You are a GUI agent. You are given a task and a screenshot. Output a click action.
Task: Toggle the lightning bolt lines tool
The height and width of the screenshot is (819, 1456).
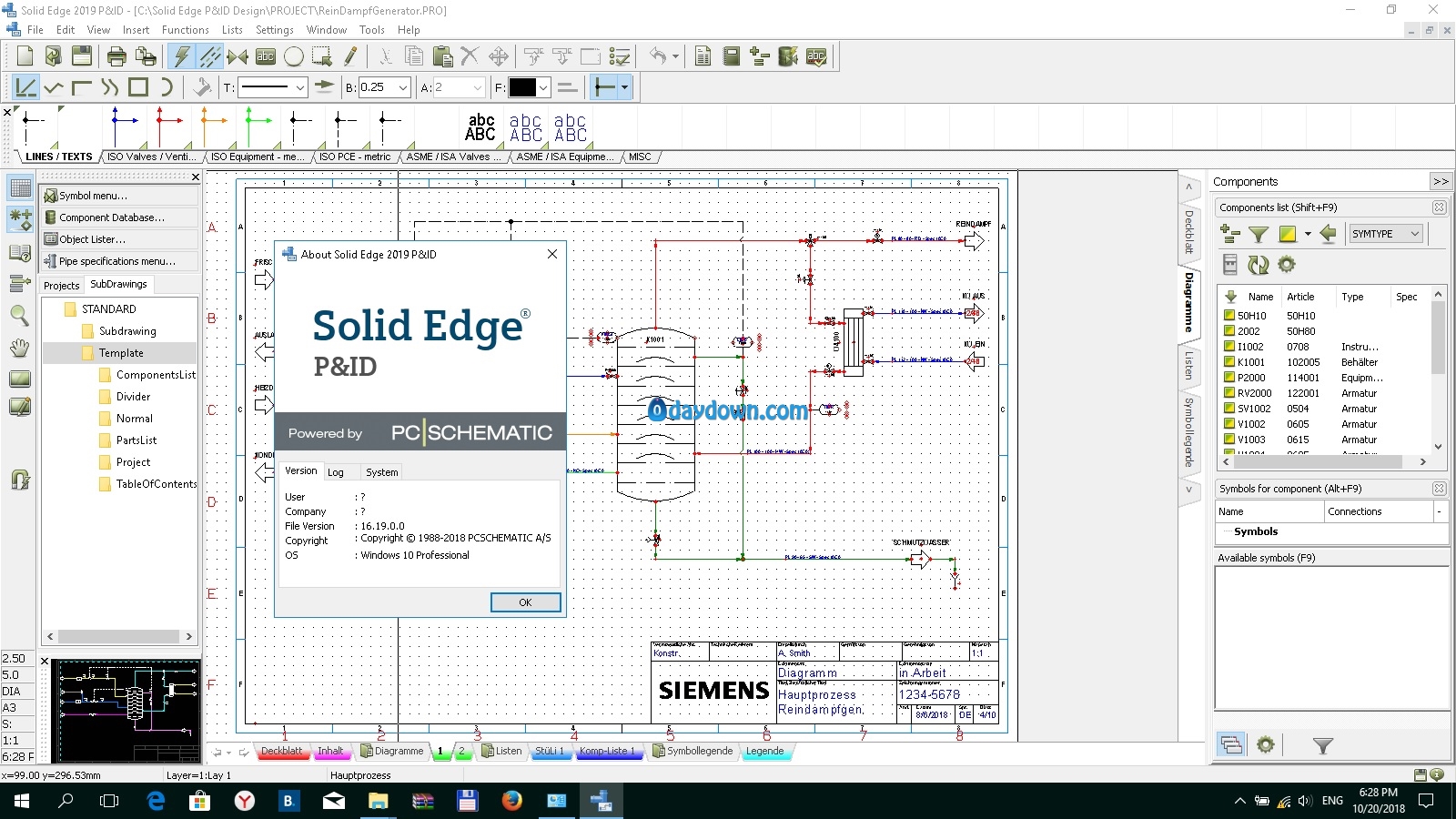[x=182, y=56]
